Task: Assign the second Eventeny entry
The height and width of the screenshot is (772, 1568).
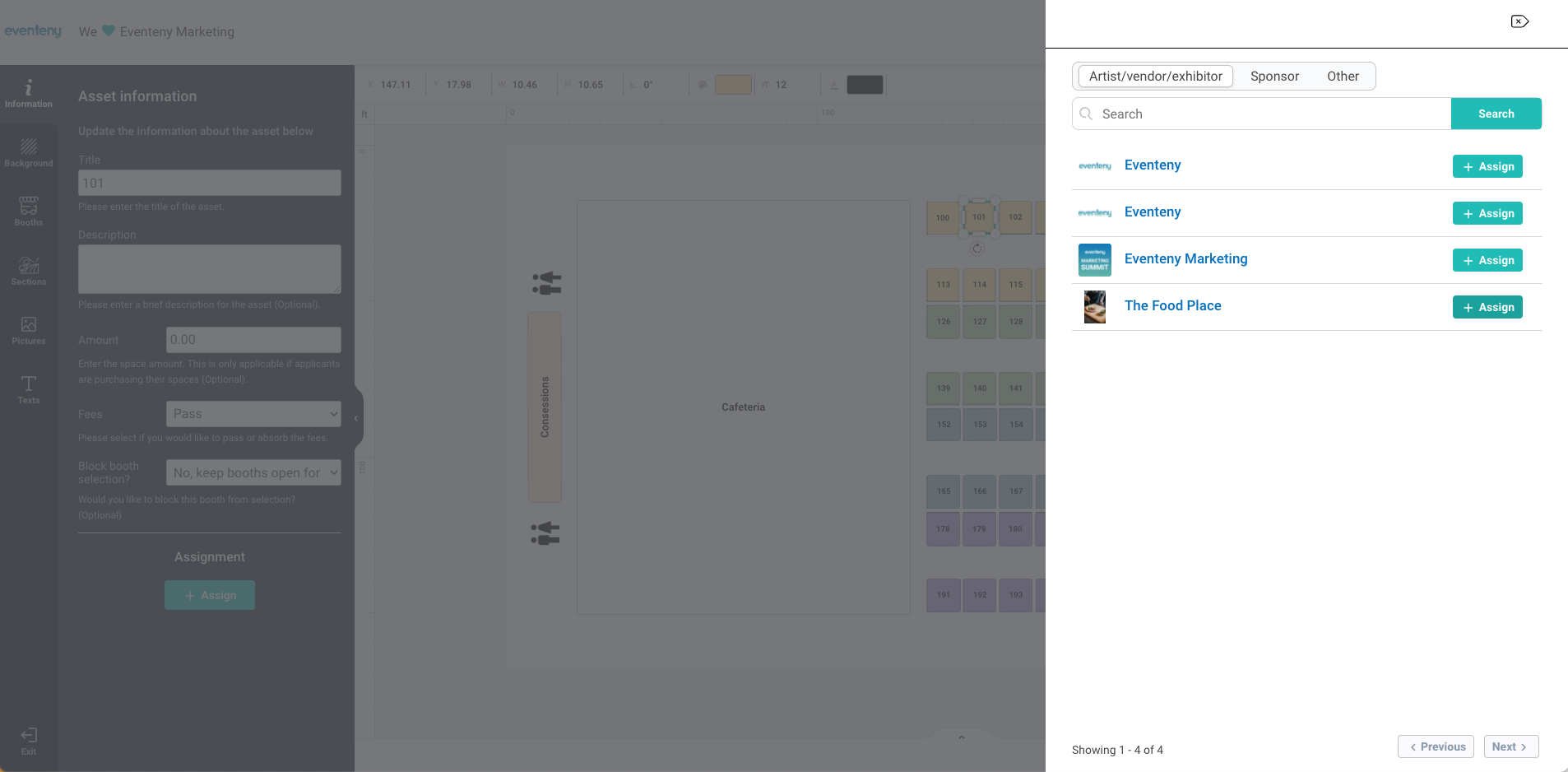Action: coord(1487,213)
